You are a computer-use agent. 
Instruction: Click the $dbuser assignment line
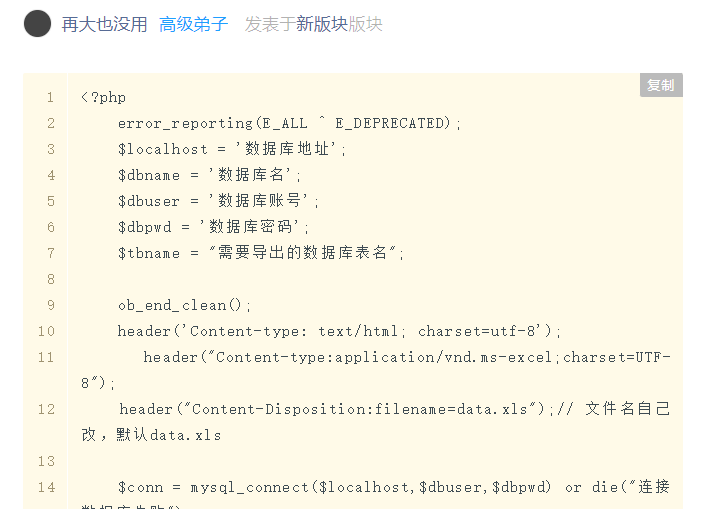[x=218, y=201]
